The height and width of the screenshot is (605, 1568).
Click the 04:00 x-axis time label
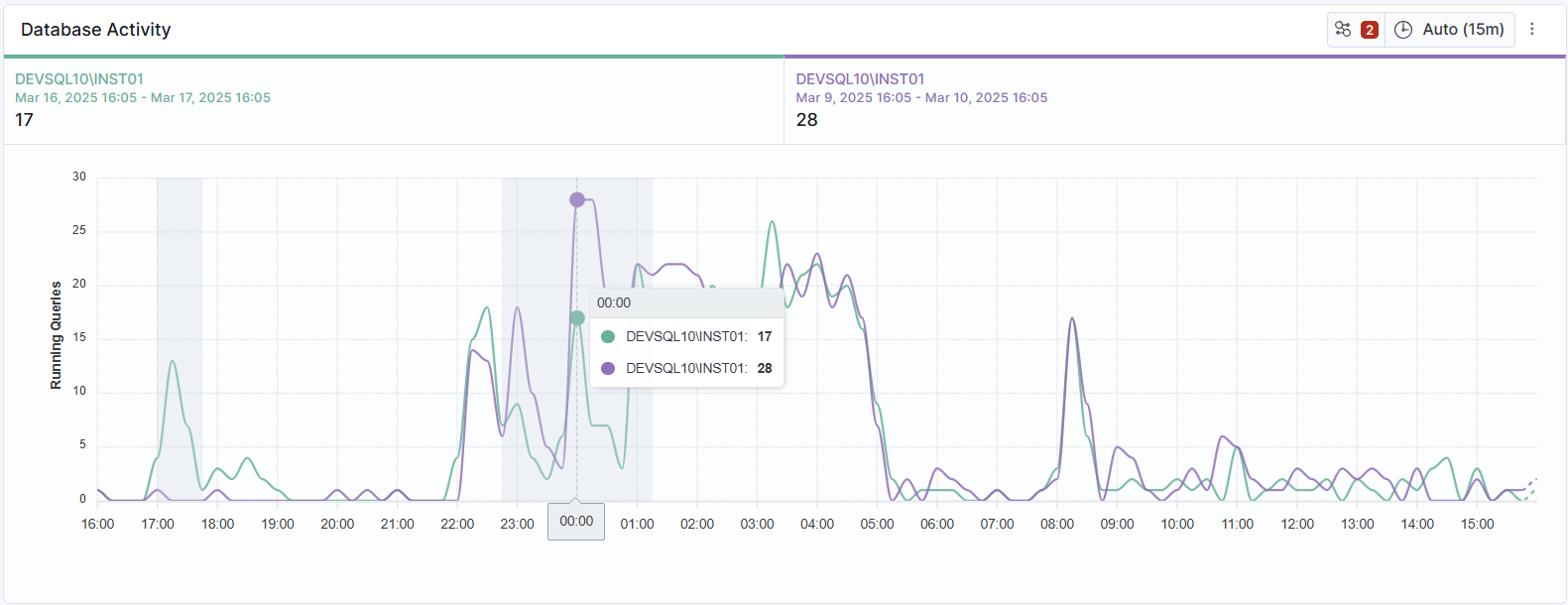tap(817, 524)
